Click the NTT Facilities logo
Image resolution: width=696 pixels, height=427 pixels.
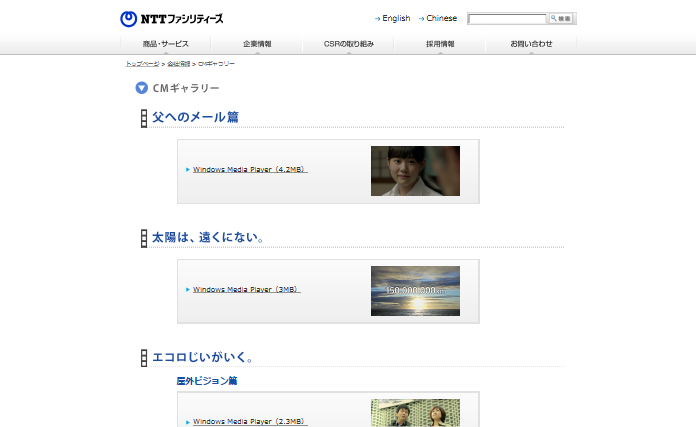click(172, 19)
